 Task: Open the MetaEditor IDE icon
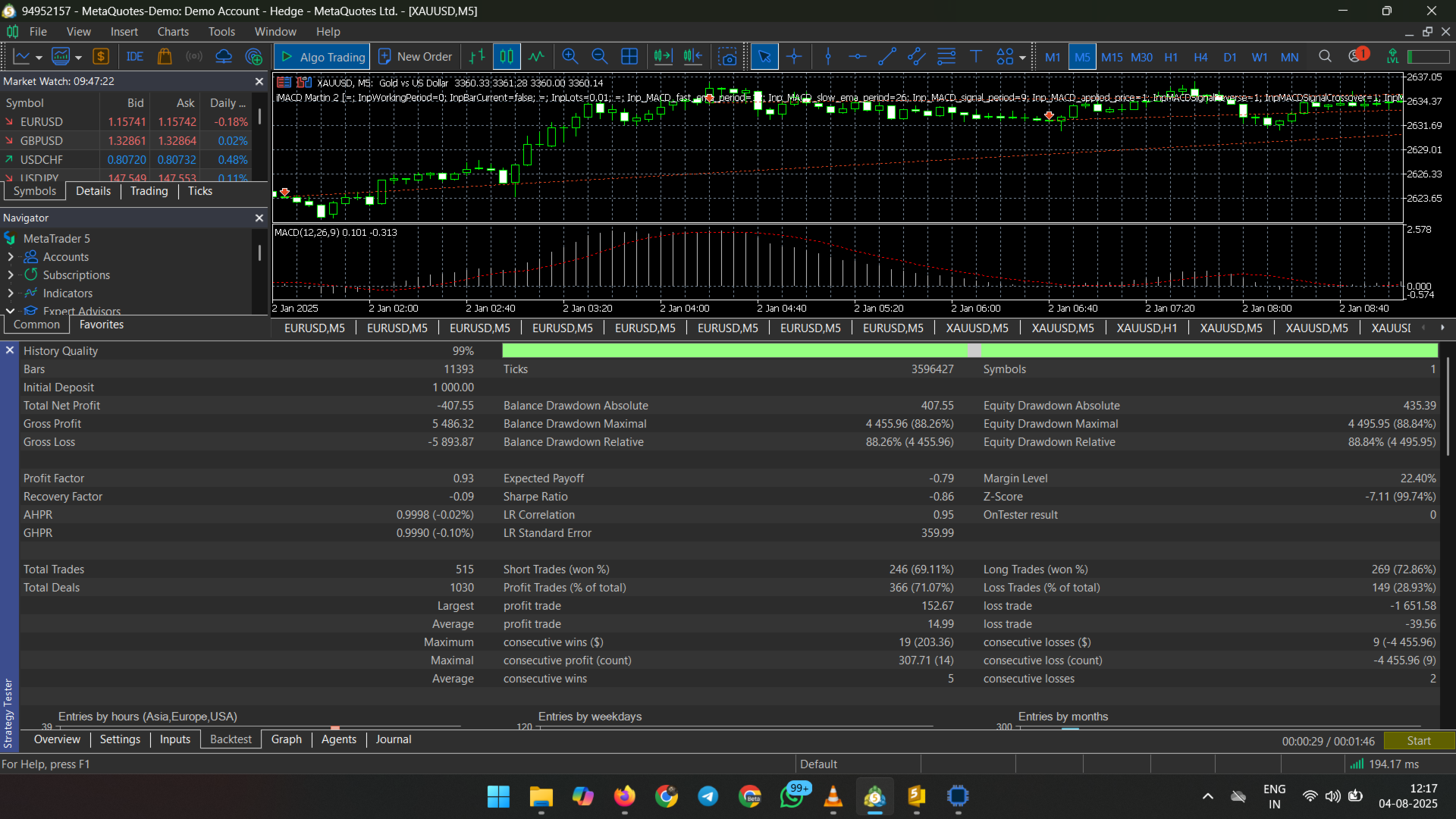coord(135,57)
